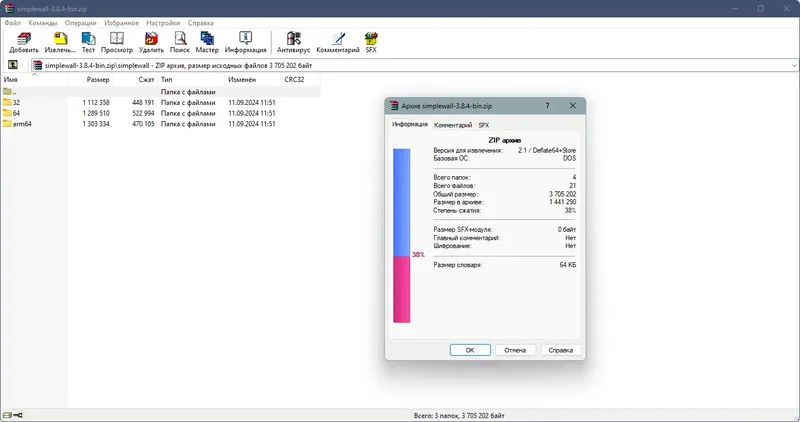Viewport: 800px width, 422px height.
Task: Click size value 1 289 510
Action: 96,113
